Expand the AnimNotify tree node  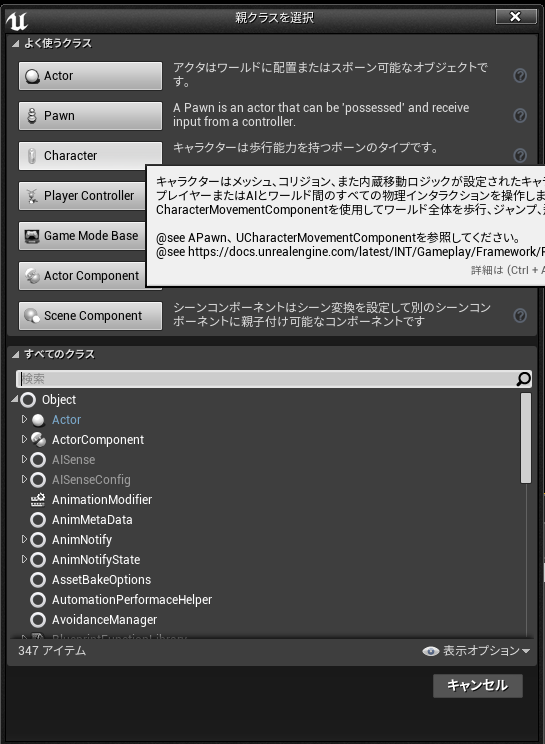tap(24, 539)
